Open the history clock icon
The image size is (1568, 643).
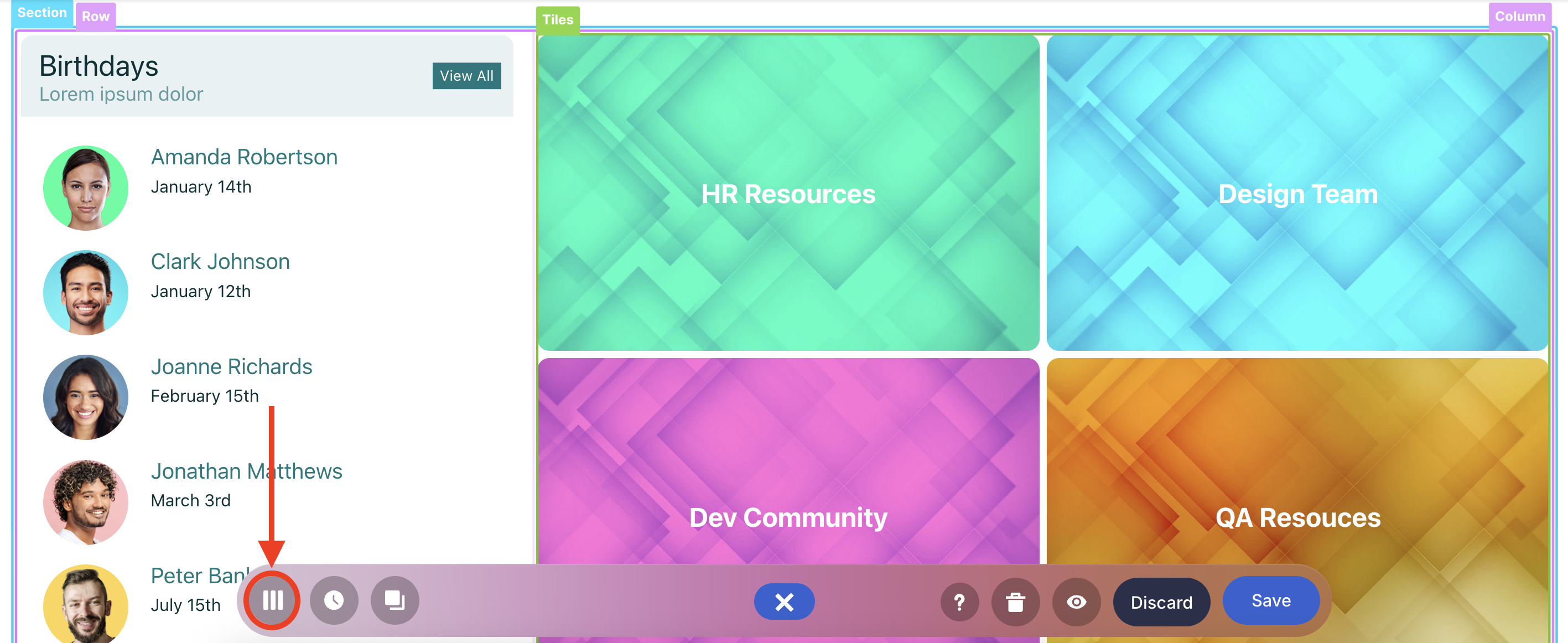[334, 600]
